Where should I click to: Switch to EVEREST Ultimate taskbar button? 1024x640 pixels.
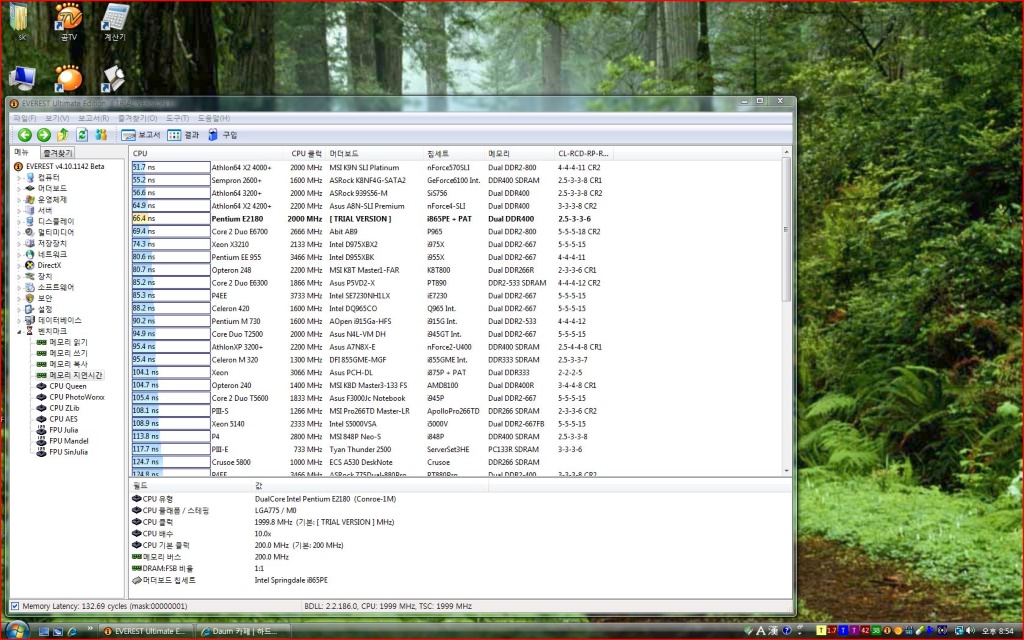tap(146, 632)
